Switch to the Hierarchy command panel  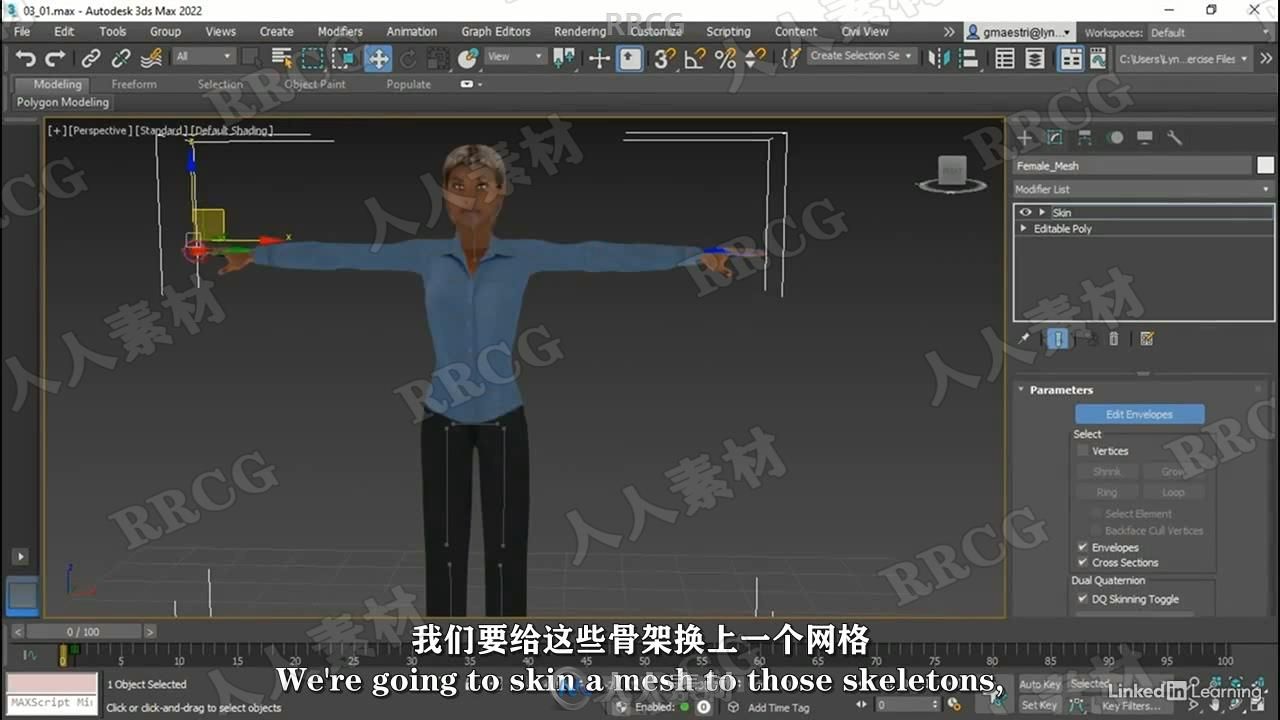1085,138
